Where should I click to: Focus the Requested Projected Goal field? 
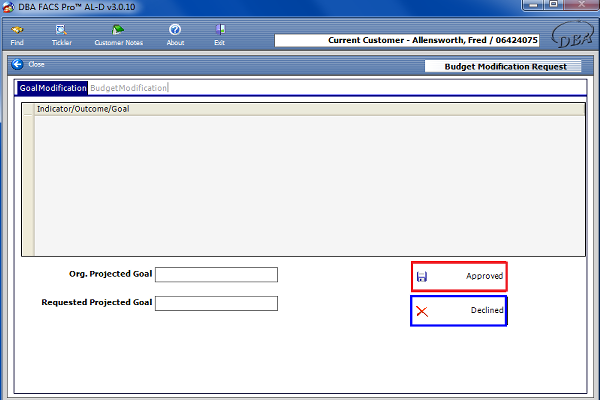216,304
